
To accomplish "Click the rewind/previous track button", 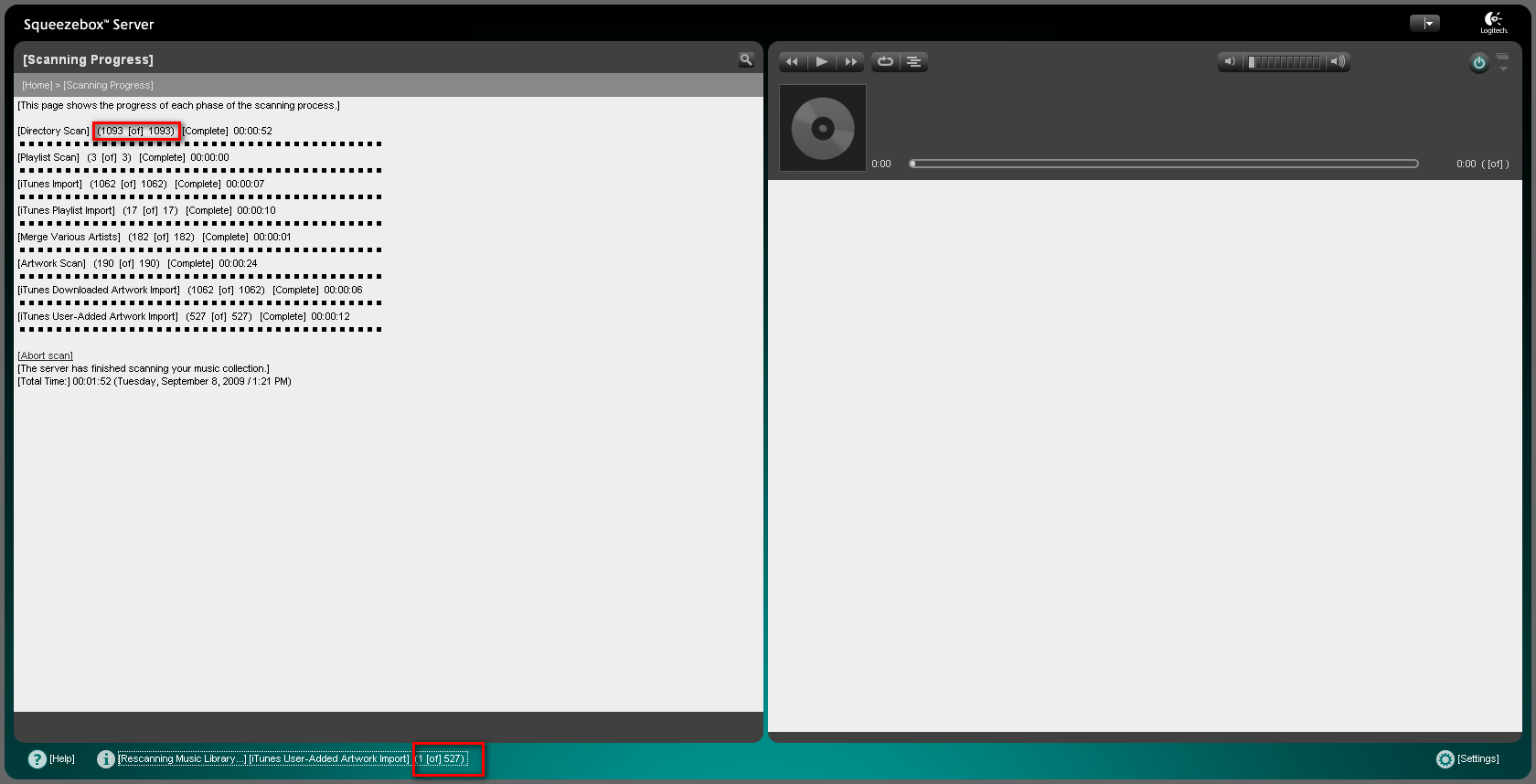I will click(792, 62).
